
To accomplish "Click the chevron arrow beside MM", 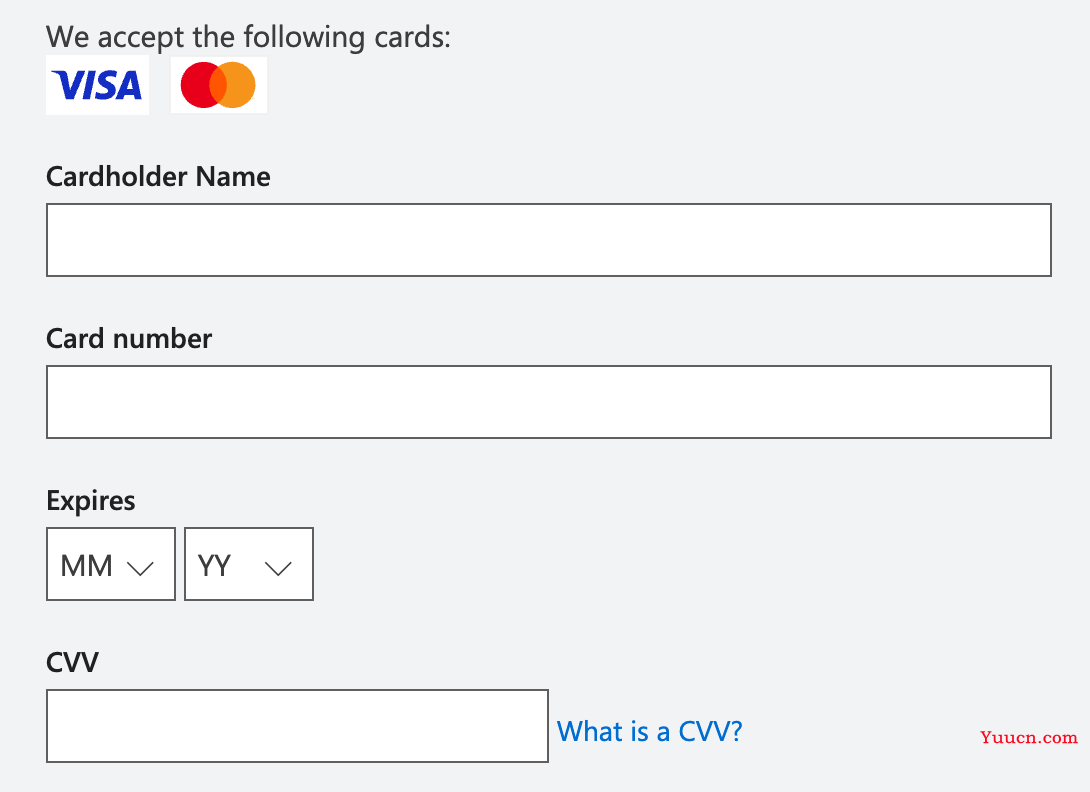I will pos(140,569).
